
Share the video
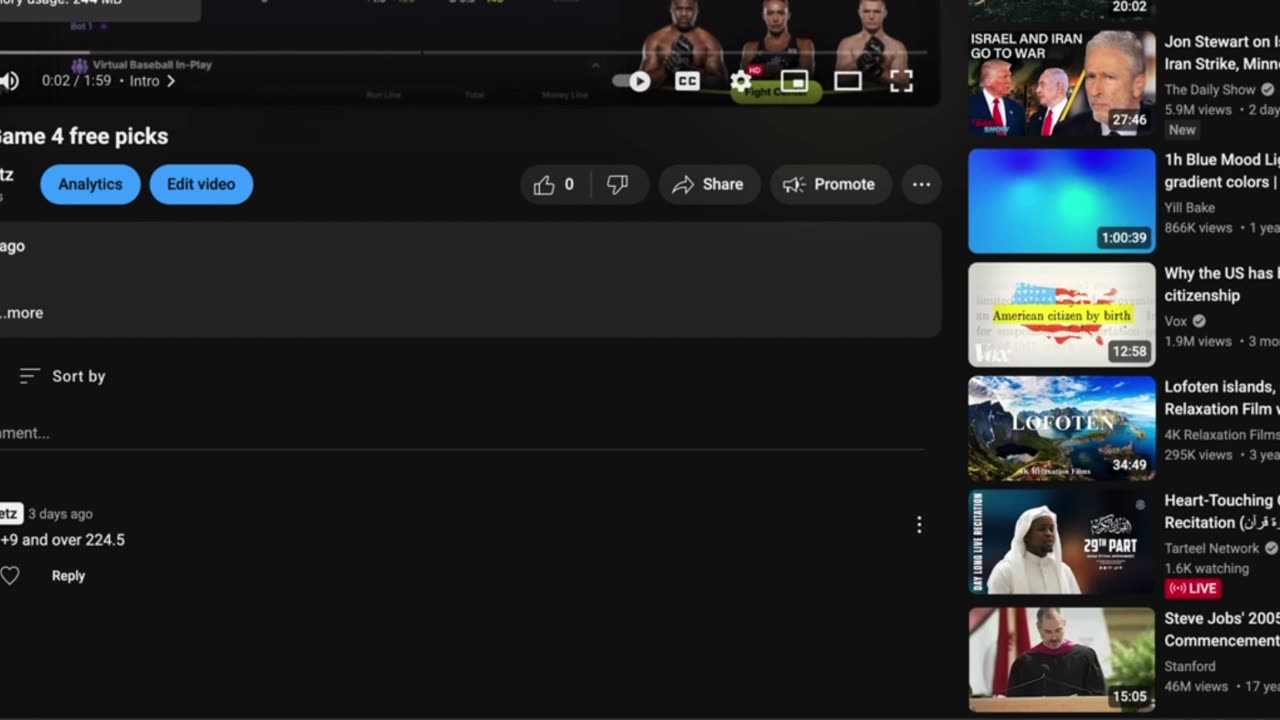[x=708, y=184]
